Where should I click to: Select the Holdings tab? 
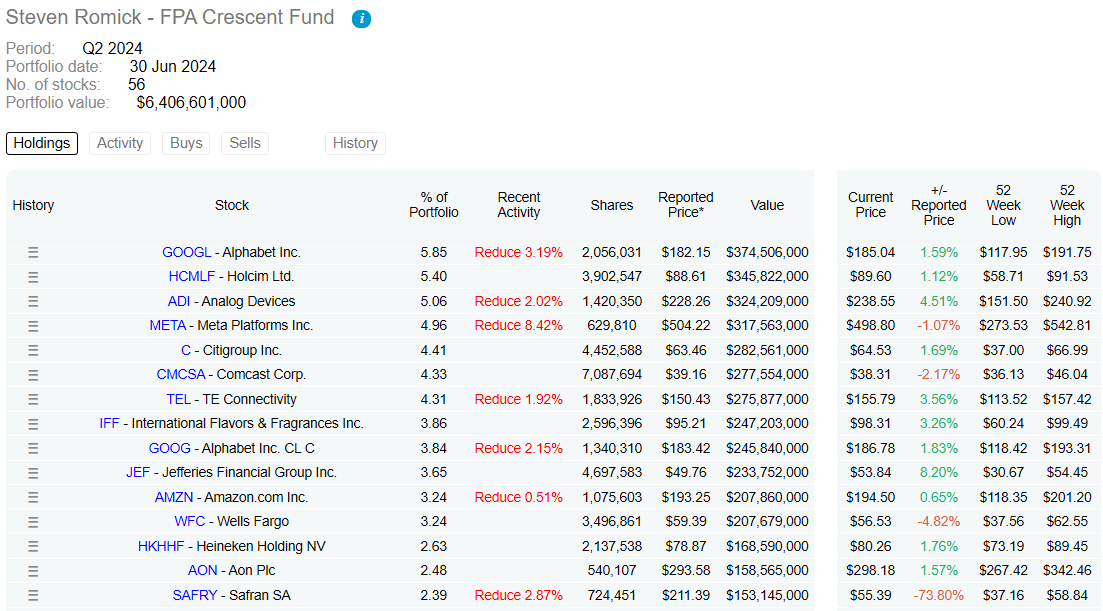[x=42, y=143]
